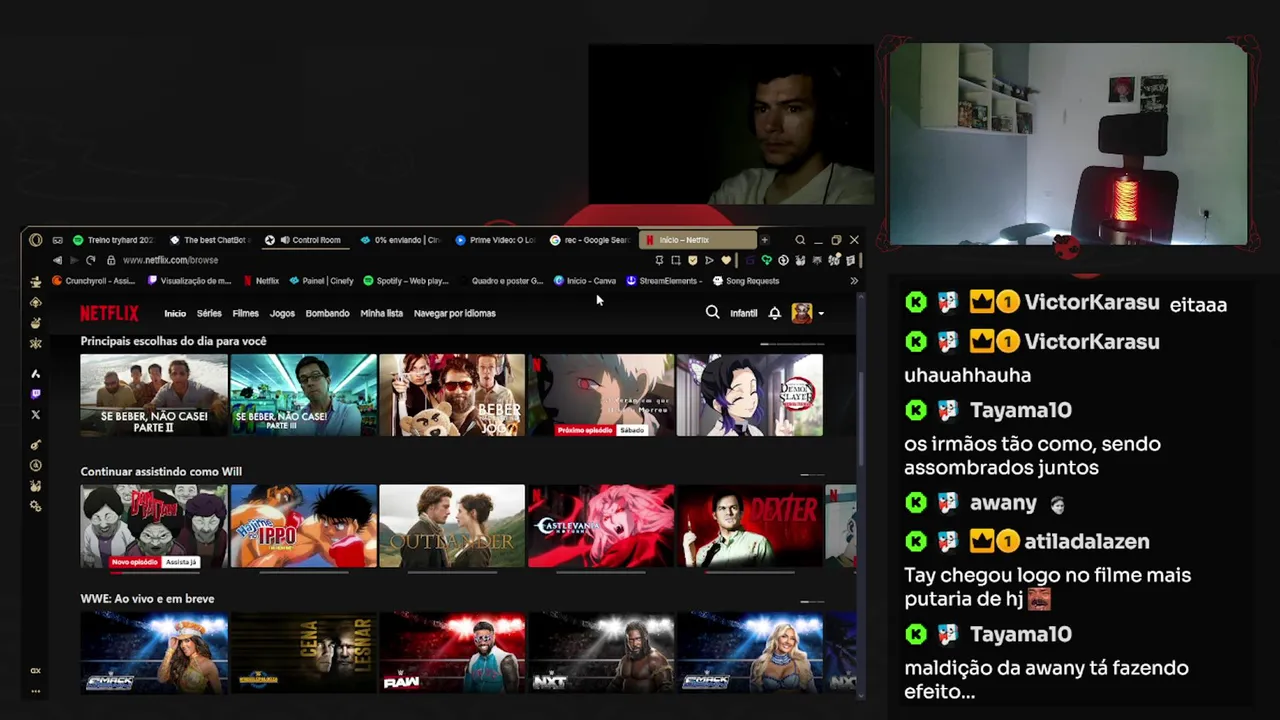This screenshot has width=1280, height=720.
Task: Switch to the rec - Google Search tab
Action: (590, 240)
